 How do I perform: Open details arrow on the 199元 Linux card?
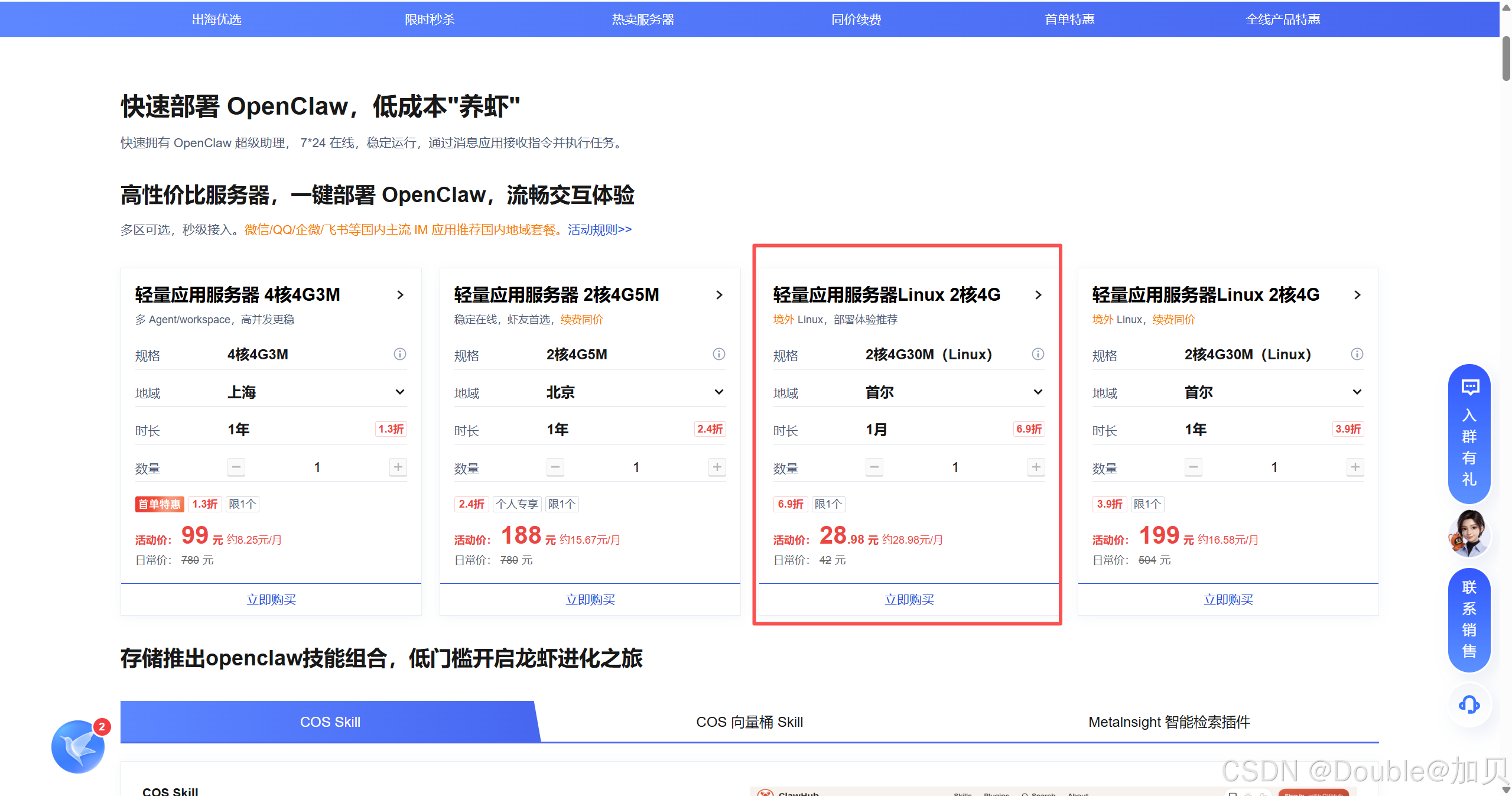point(1358,295)
